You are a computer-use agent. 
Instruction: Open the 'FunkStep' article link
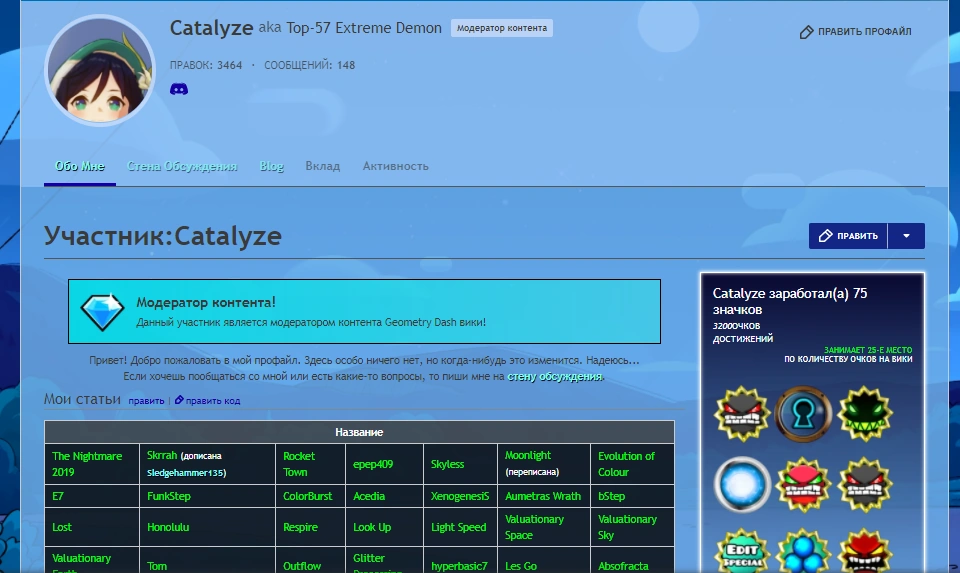(x=168, y=496)
